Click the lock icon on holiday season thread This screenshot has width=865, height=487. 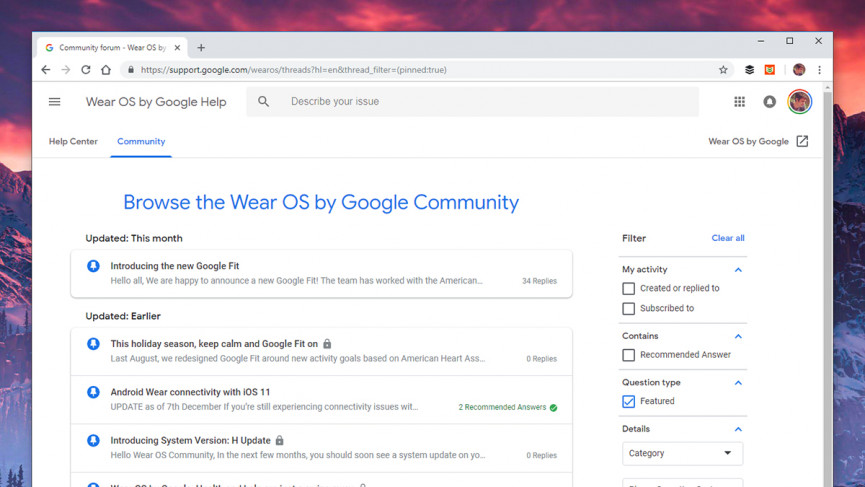327,344
